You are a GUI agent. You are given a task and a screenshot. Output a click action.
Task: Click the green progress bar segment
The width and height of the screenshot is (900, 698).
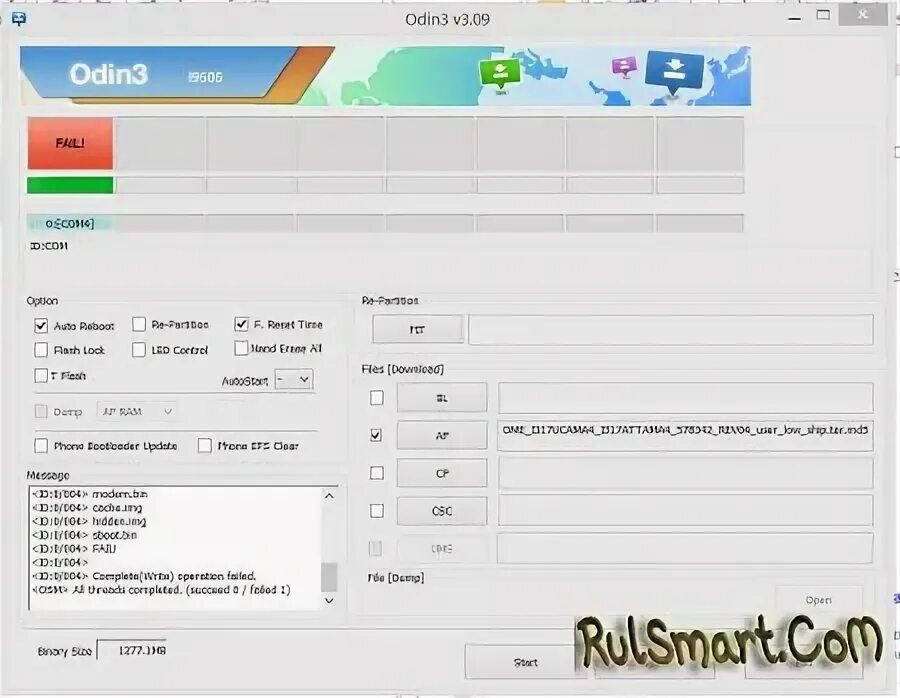coord(70,185)
